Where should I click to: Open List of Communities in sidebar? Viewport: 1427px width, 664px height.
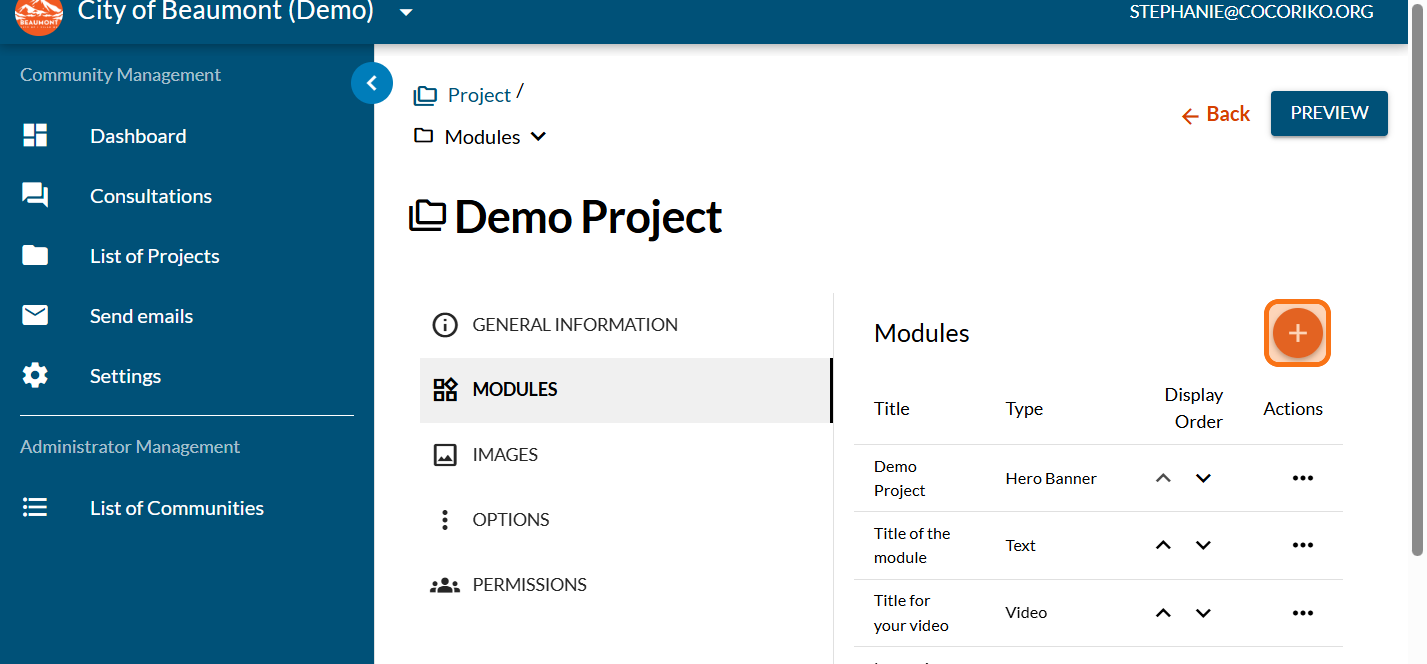pyautogui.click(x=177, y=508)
